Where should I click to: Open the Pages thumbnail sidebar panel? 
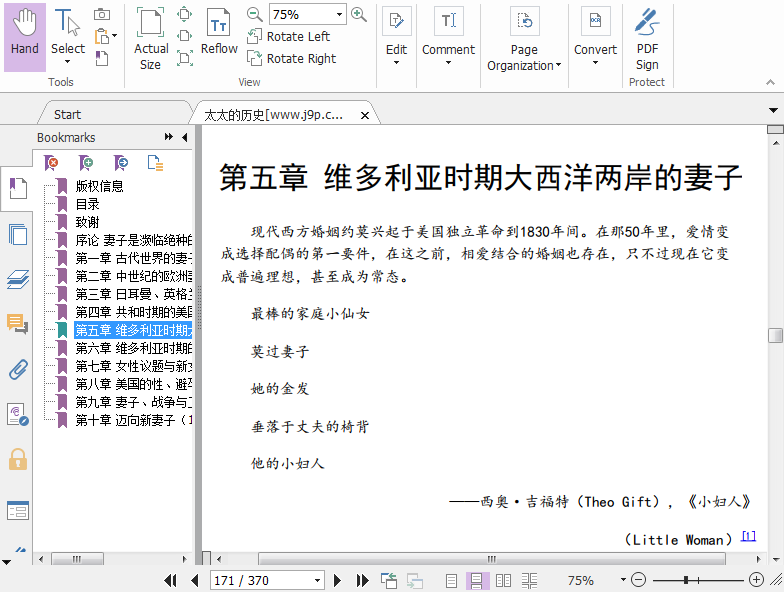[x=18, y=234]
